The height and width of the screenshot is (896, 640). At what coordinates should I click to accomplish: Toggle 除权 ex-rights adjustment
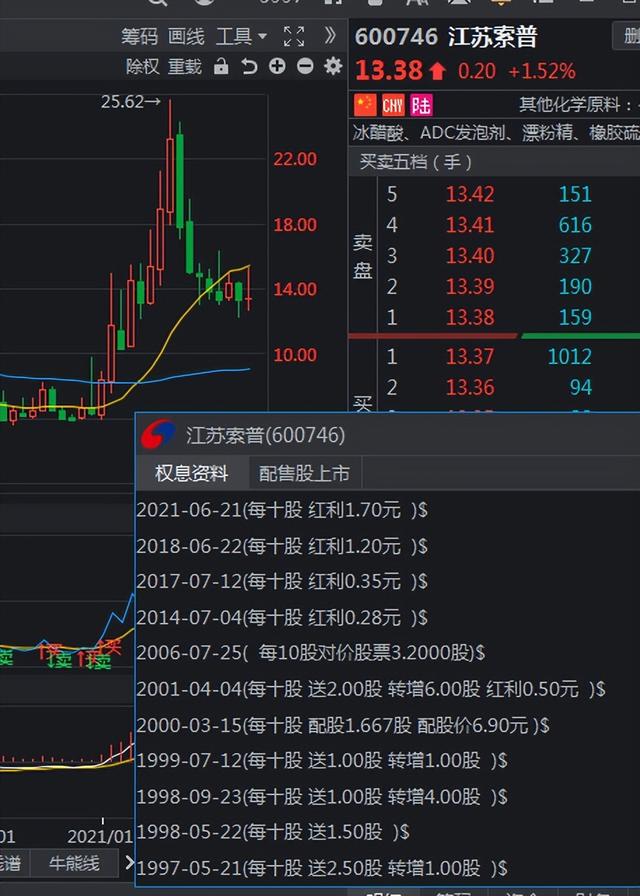[142, 67]
